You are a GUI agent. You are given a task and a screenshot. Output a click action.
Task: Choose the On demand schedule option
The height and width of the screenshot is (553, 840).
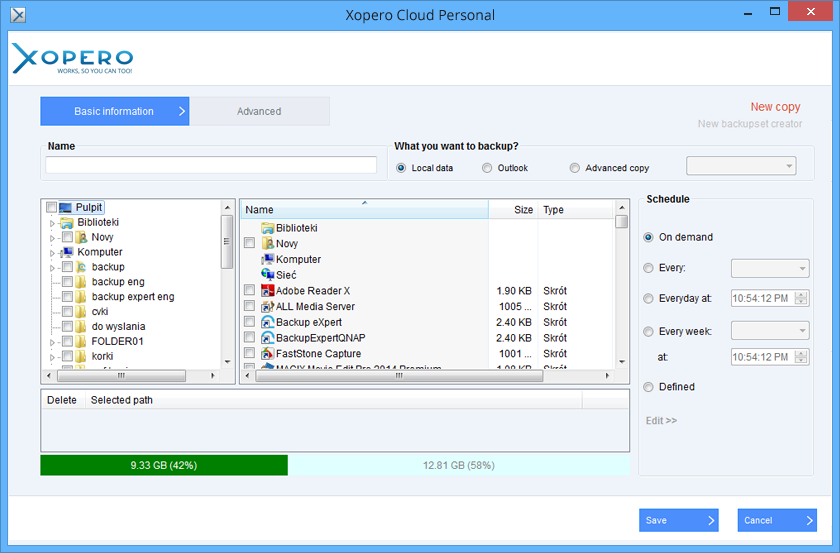coord(648,237)
